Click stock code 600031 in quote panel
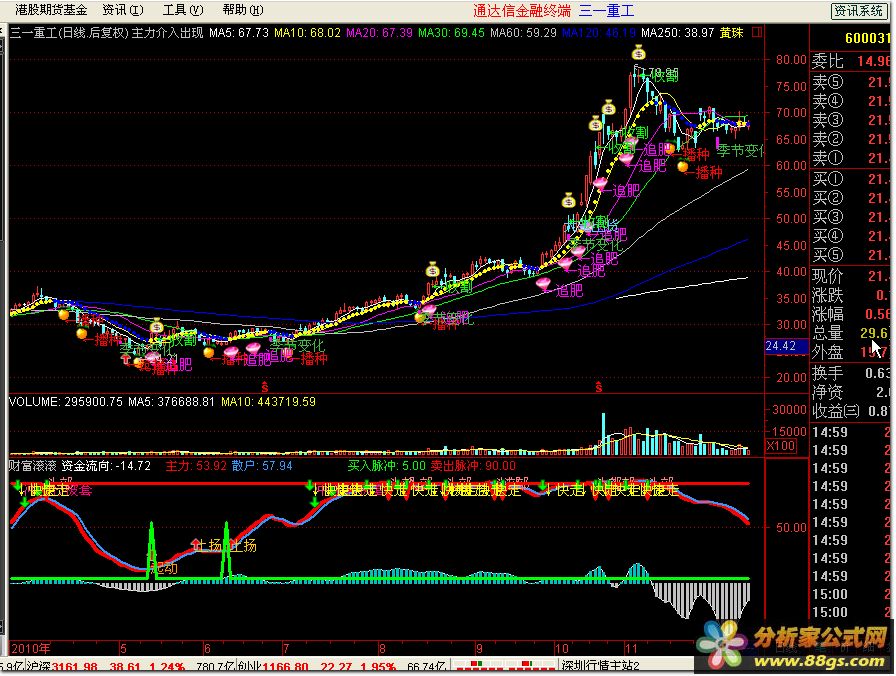Image resolution: width=896 pixels, height=676 pixels. tap(867, 38)
